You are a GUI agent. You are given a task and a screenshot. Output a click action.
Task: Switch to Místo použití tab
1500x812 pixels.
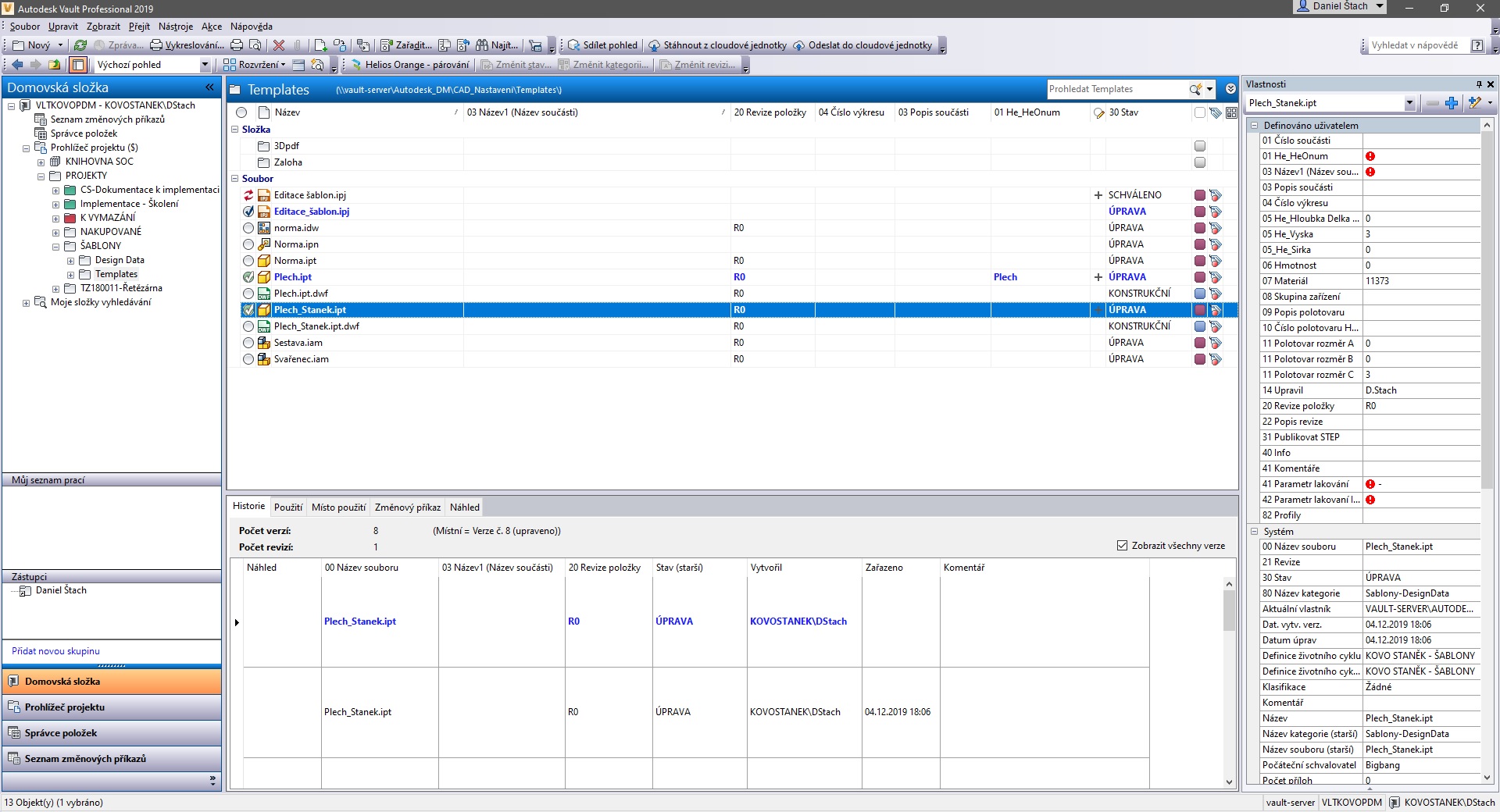pos(338,507)
